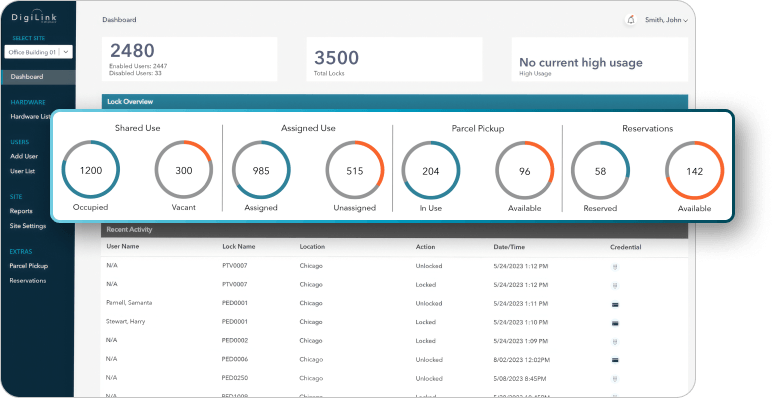Select user name Stewart, Harry

[126, 322]
